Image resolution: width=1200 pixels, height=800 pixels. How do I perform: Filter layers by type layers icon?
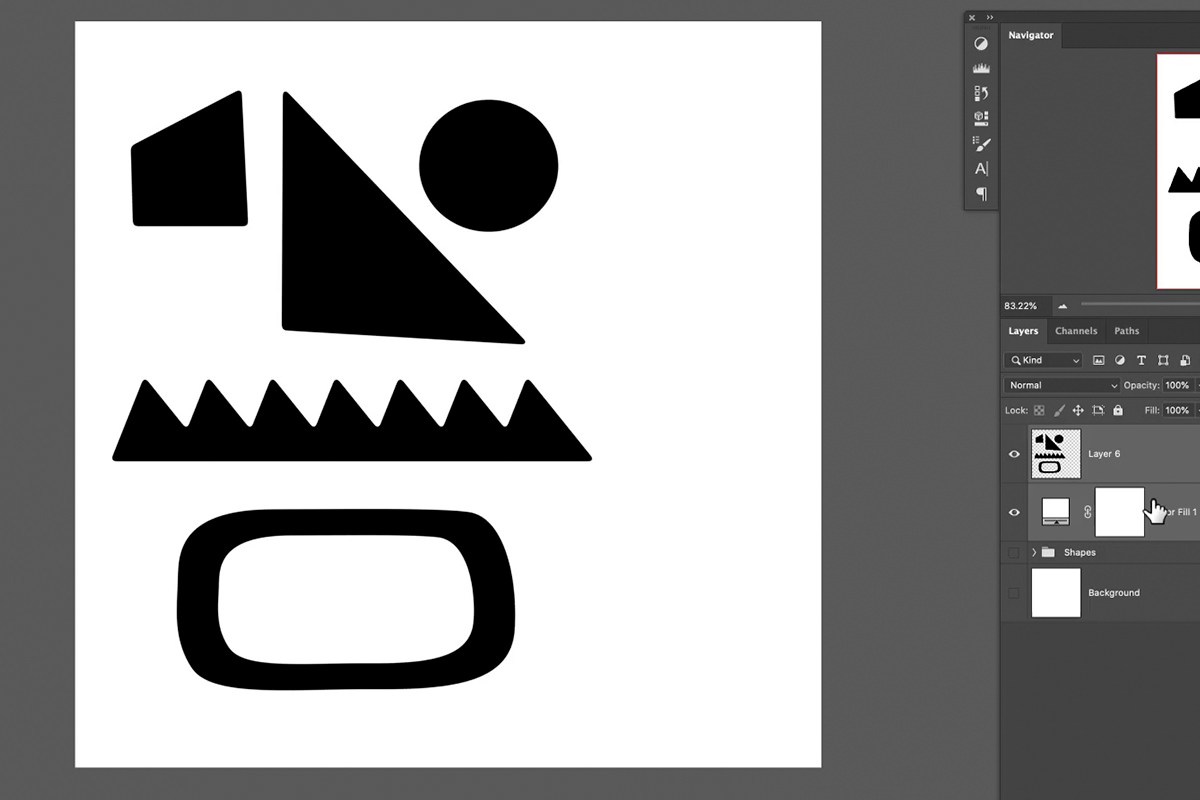coord(1141,360)
